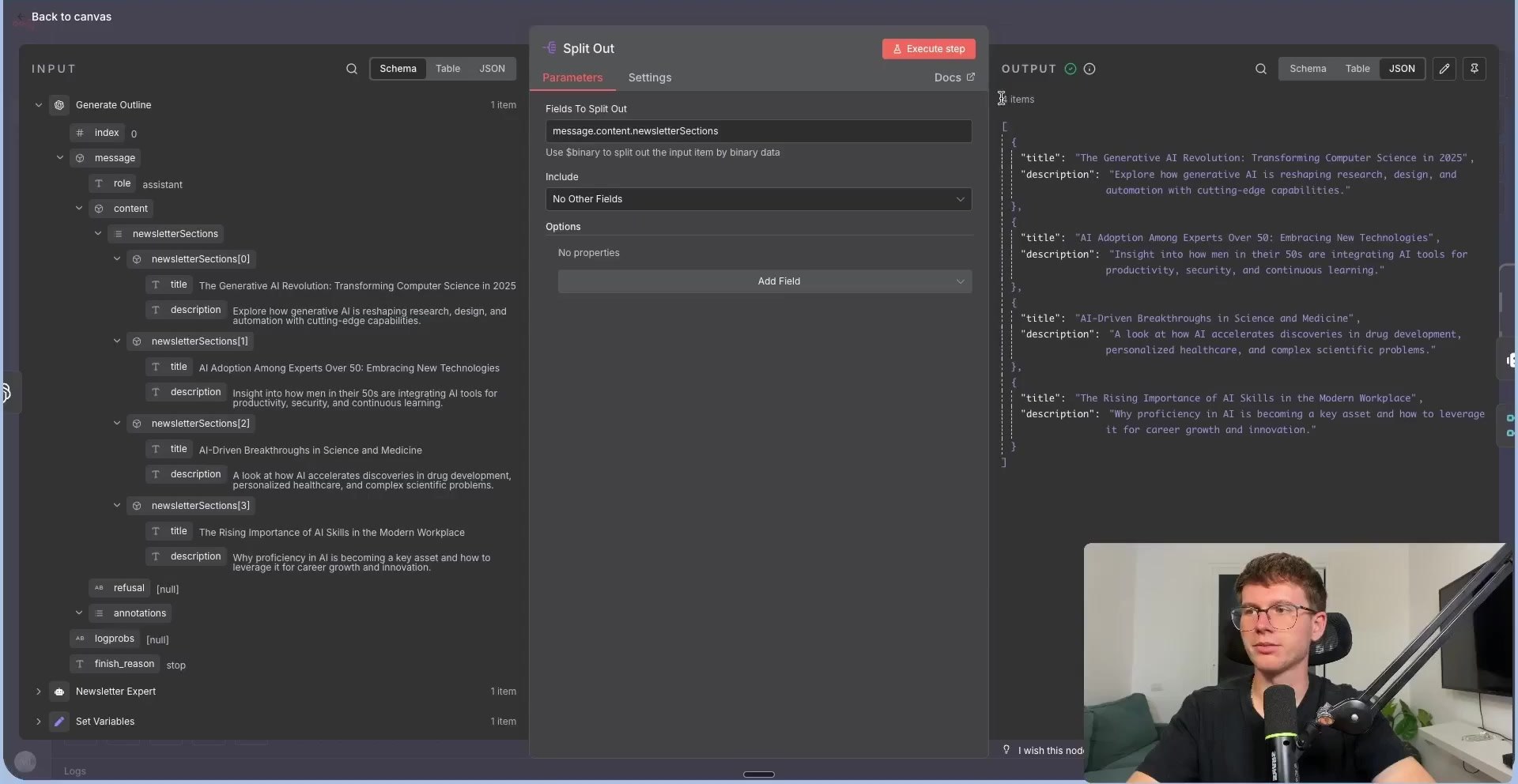This screenshot has width=1518, height=784.
Task: Collapse the content tree branch
Action: tap(79, 208)
